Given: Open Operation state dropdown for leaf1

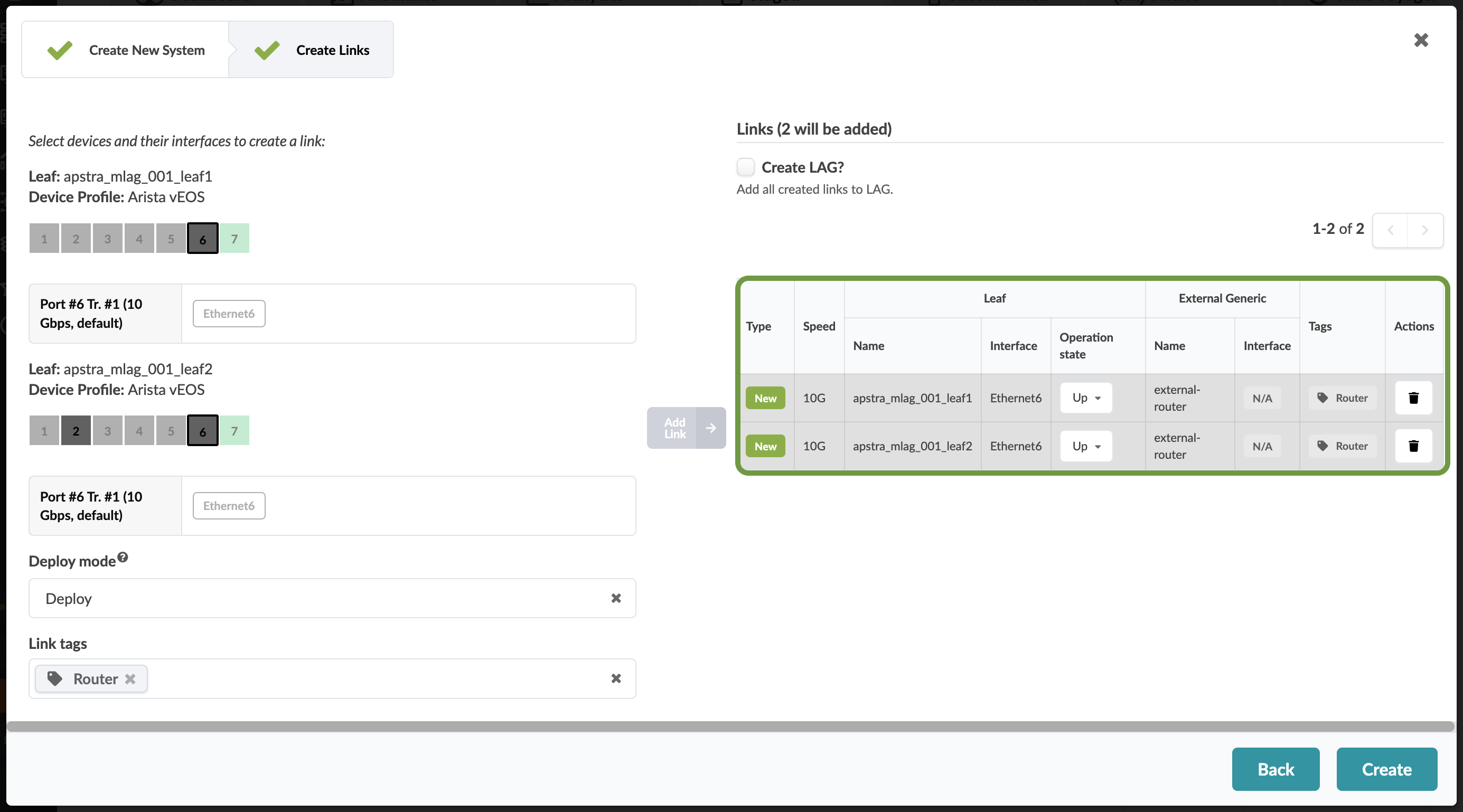Looking at the screenshot, I should click(1086, 398).
